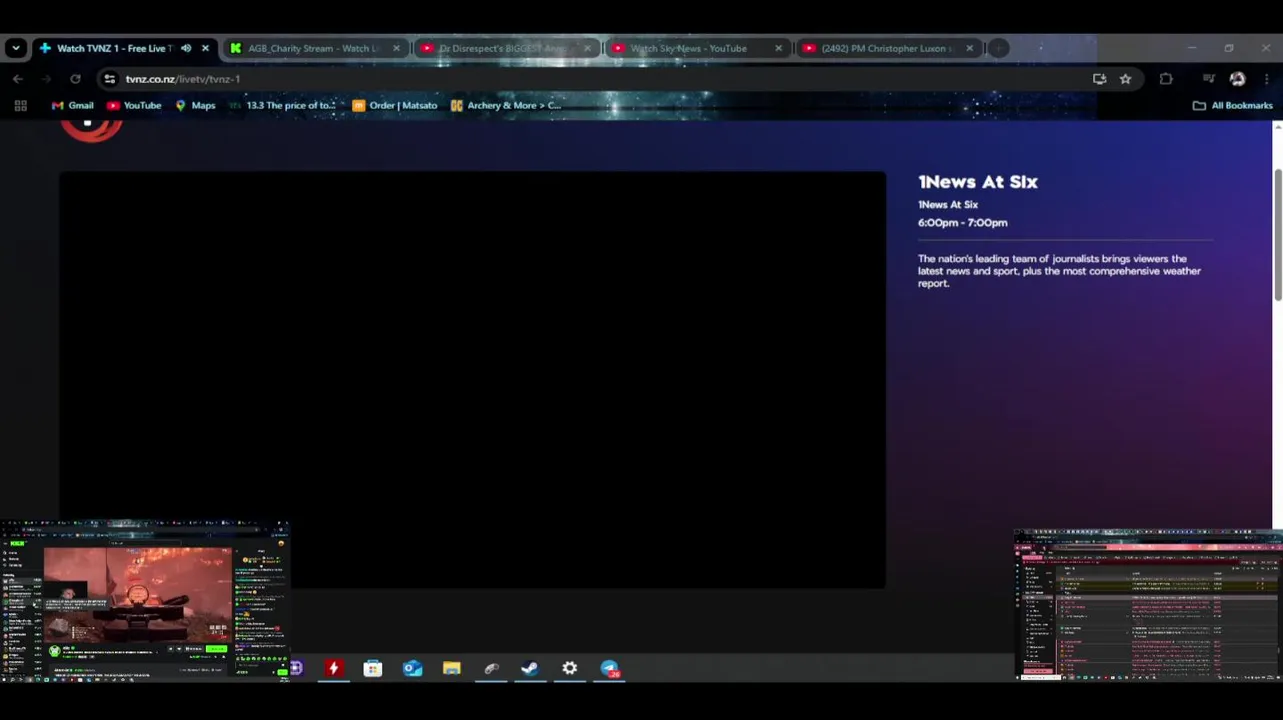Open the browser Extensions puzzle icon
Viewport: 1283px width, 720px height.
(1166, 79)
